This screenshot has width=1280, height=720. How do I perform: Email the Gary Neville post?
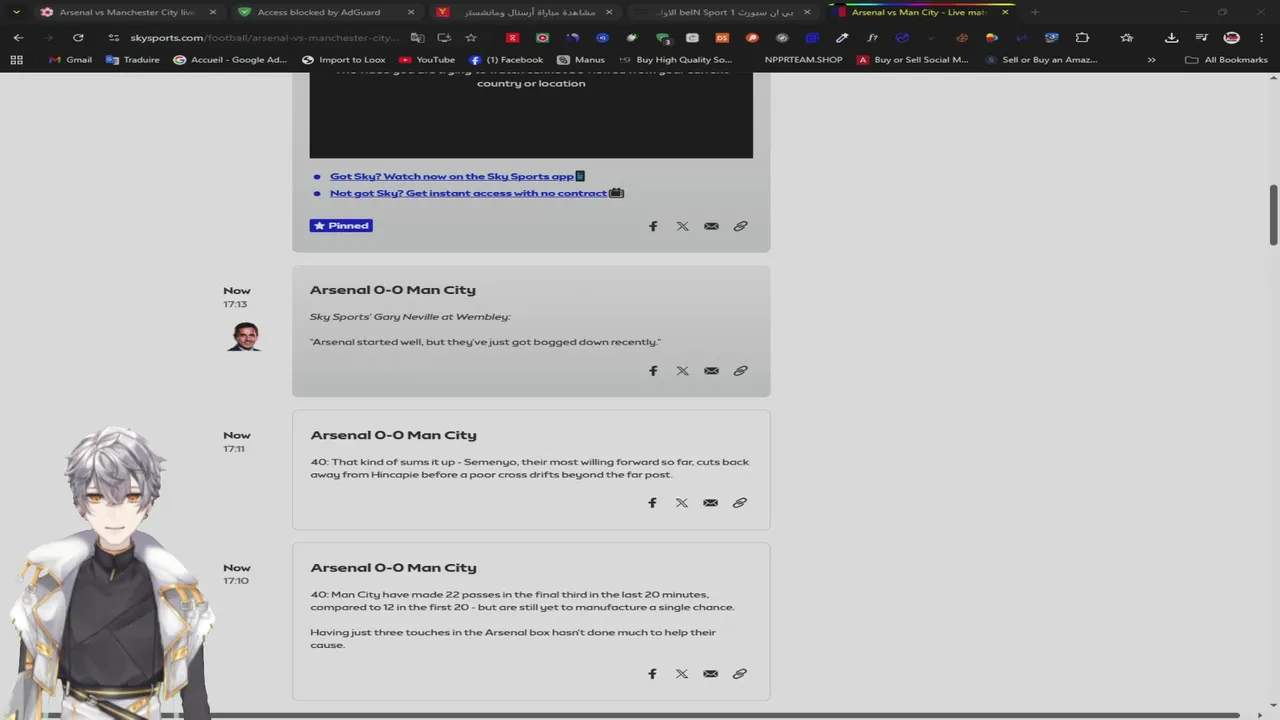coord(711,371)
